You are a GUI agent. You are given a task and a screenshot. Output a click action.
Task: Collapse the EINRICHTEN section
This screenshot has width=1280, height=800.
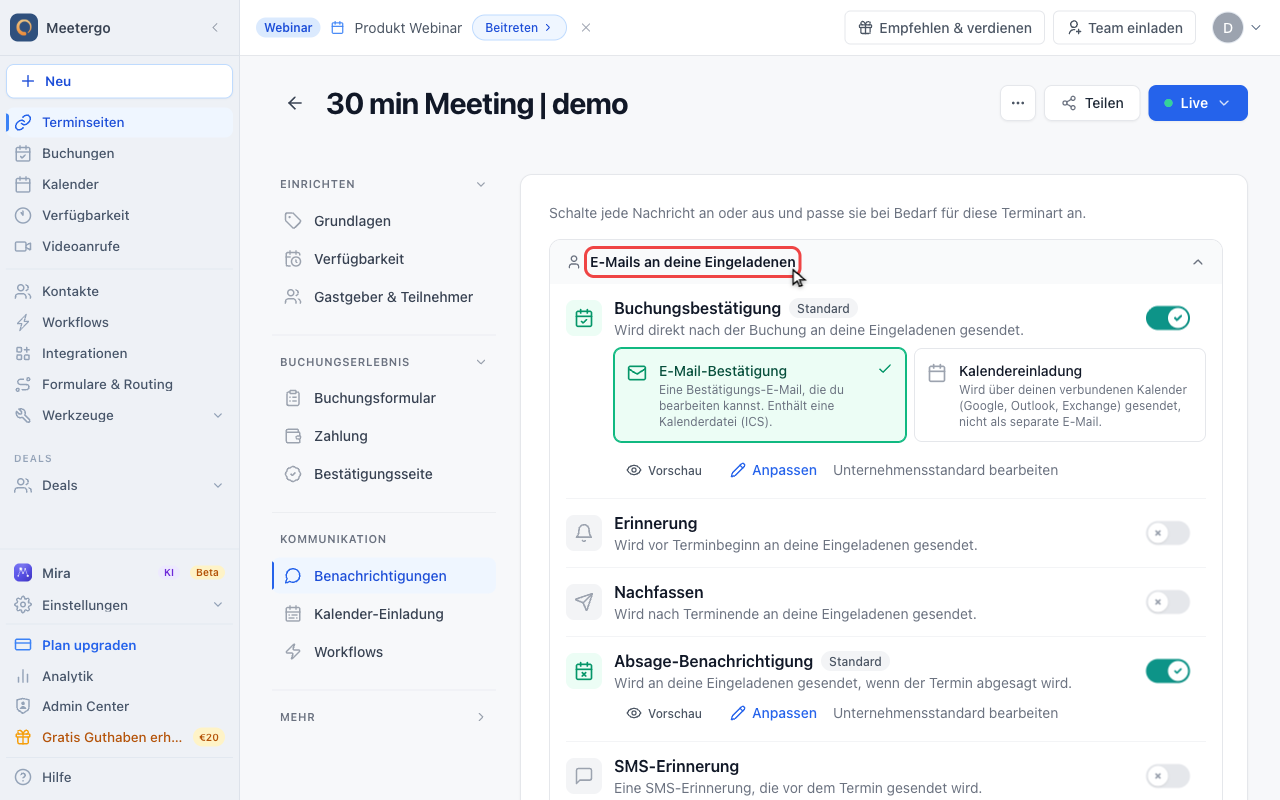tap(481, 184)
